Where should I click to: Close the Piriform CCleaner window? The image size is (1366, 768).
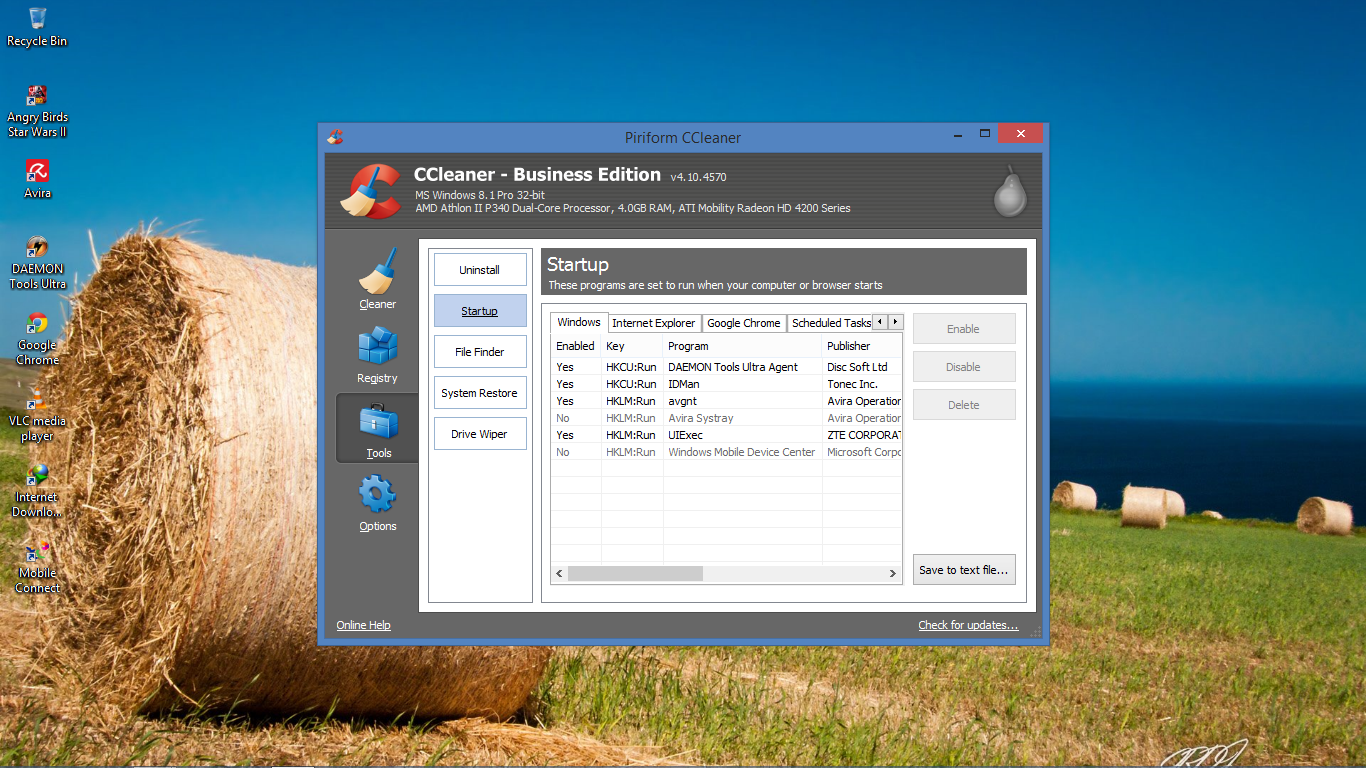(x=1021, y=134)
